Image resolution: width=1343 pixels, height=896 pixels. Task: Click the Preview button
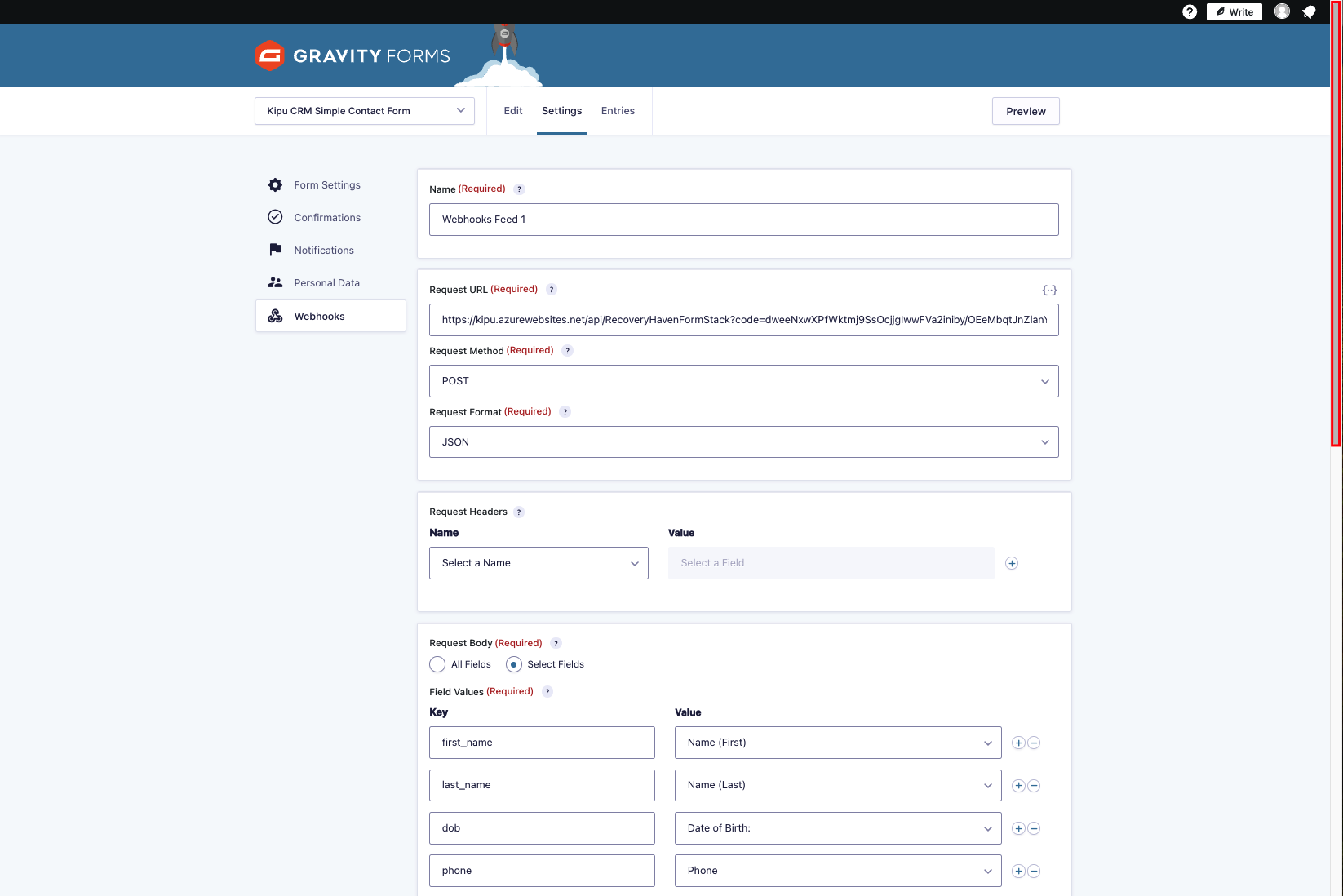click(1026, 111)
